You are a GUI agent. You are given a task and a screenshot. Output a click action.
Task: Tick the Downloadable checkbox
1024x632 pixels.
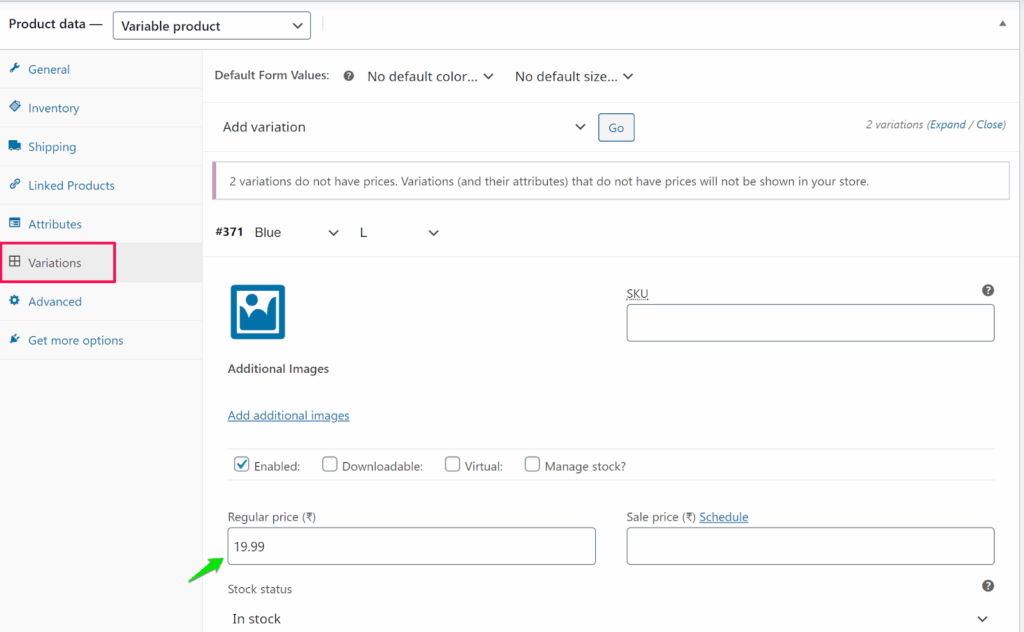(x=329, y=464)
